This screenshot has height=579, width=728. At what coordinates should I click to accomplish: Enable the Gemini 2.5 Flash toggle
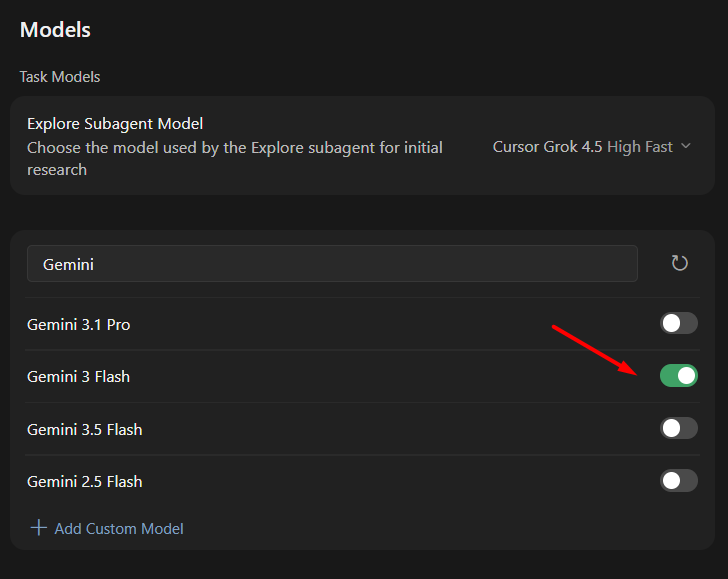[x=678, y=481]
